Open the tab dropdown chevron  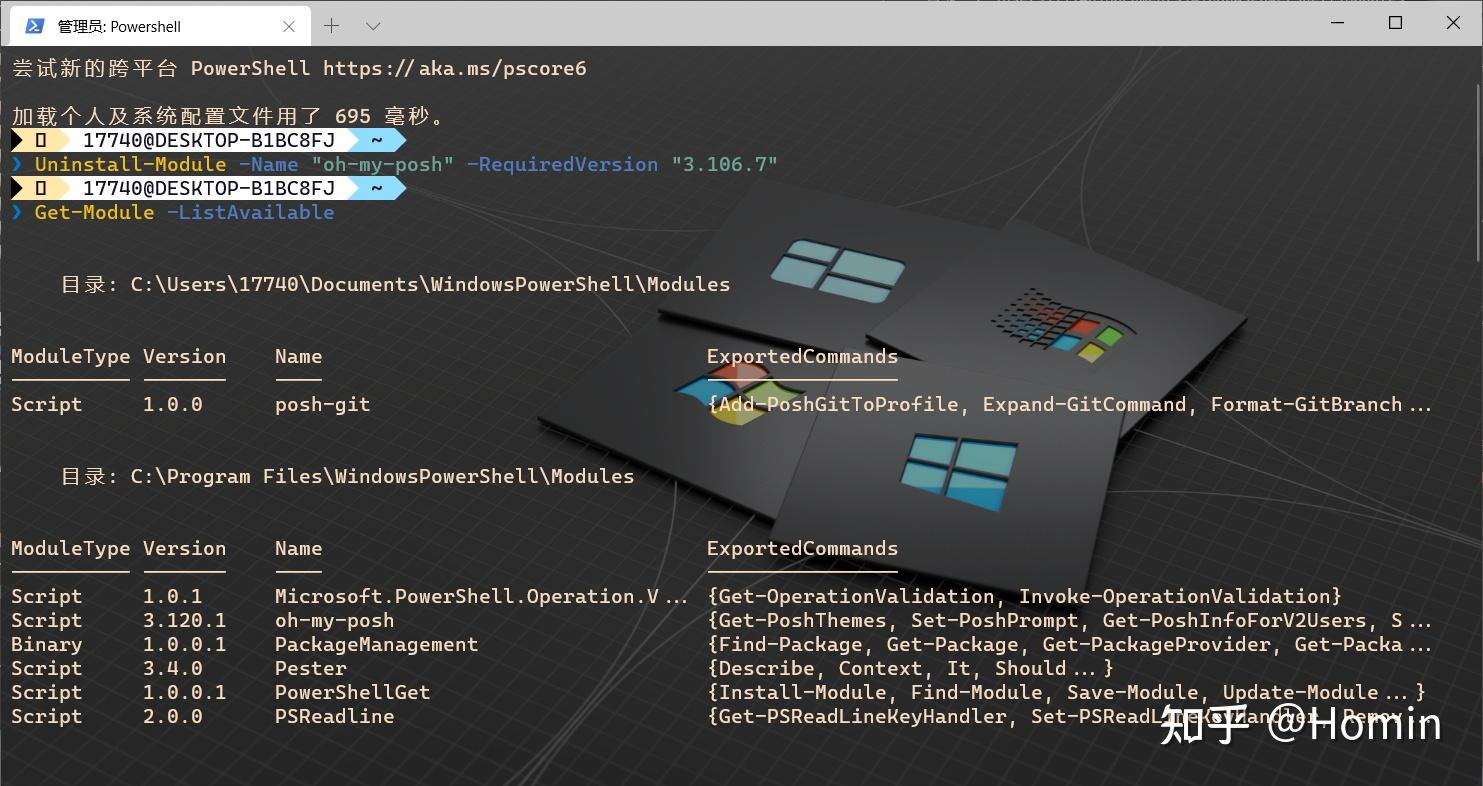pos(374,25)
